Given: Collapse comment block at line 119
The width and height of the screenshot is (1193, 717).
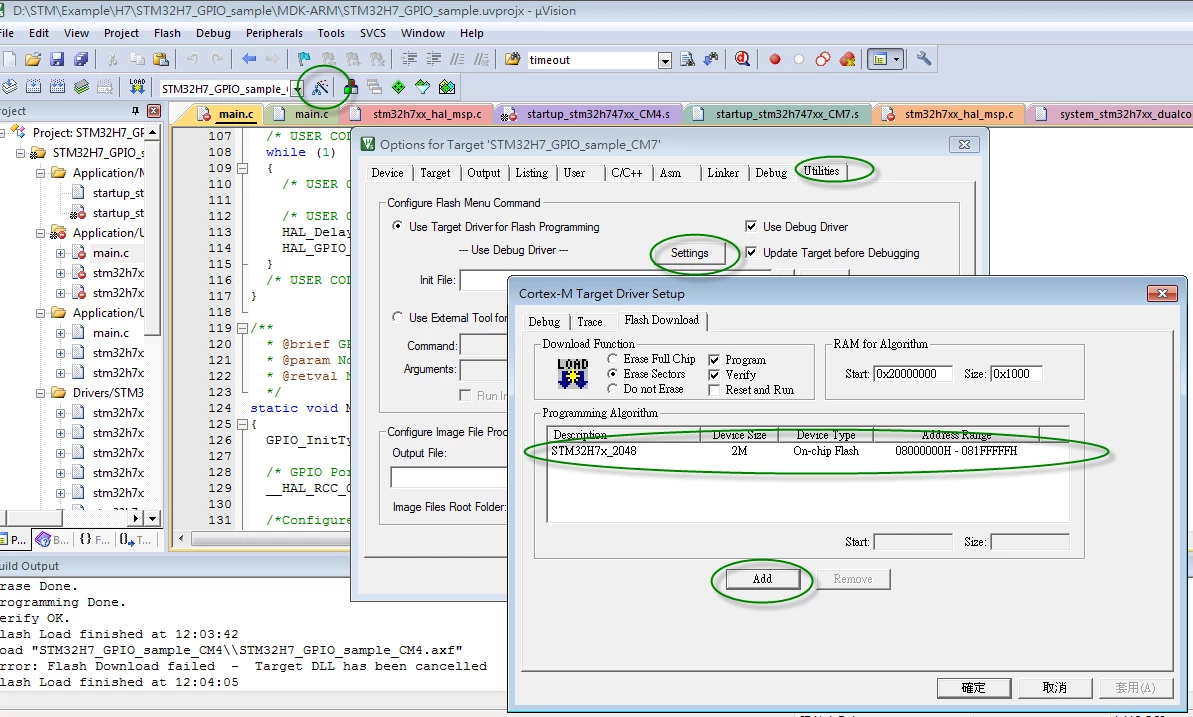Looking at the screenshot, I should [x=242, y=328].
